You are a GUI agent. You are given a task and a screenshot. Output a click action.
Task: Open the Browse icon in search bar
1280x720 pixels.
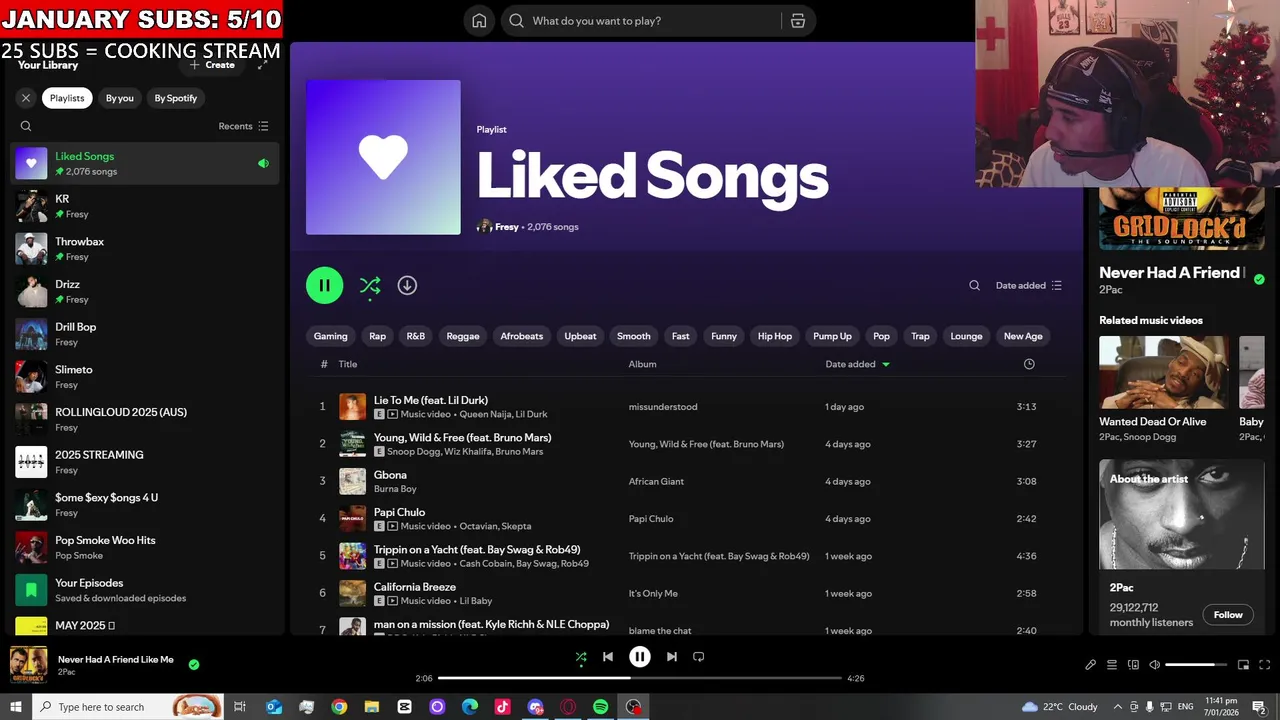pyautogui.click(x=798, y=21)
